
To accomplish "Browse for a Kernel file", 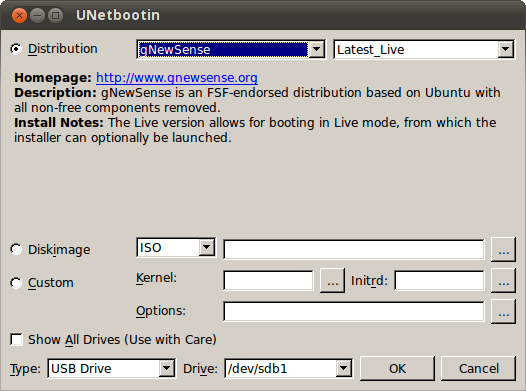I will click(x=332, y=280).
